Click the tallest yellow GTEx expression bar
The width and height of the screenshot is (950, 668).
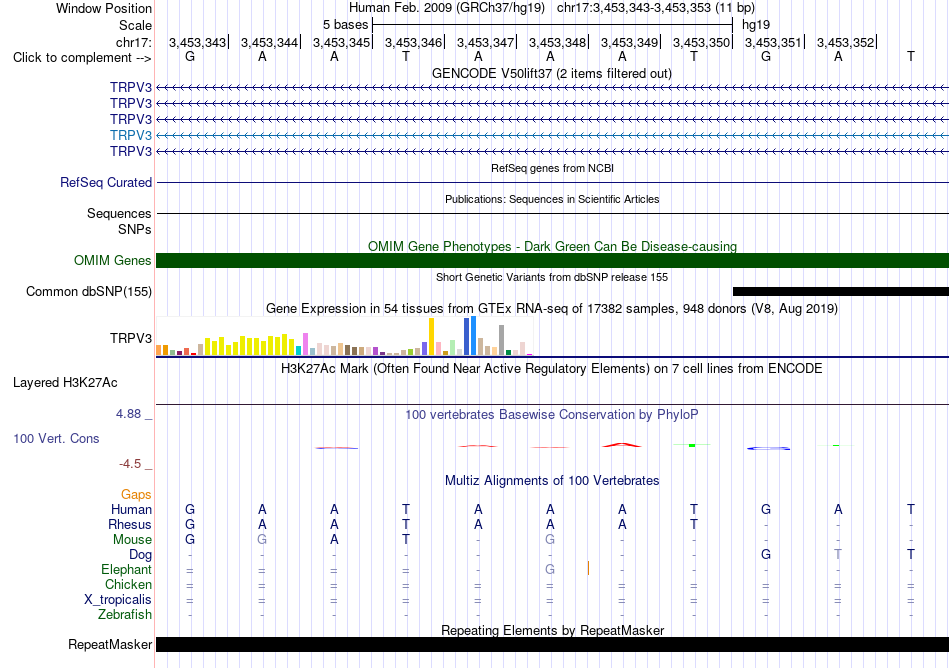coord(431,336)
